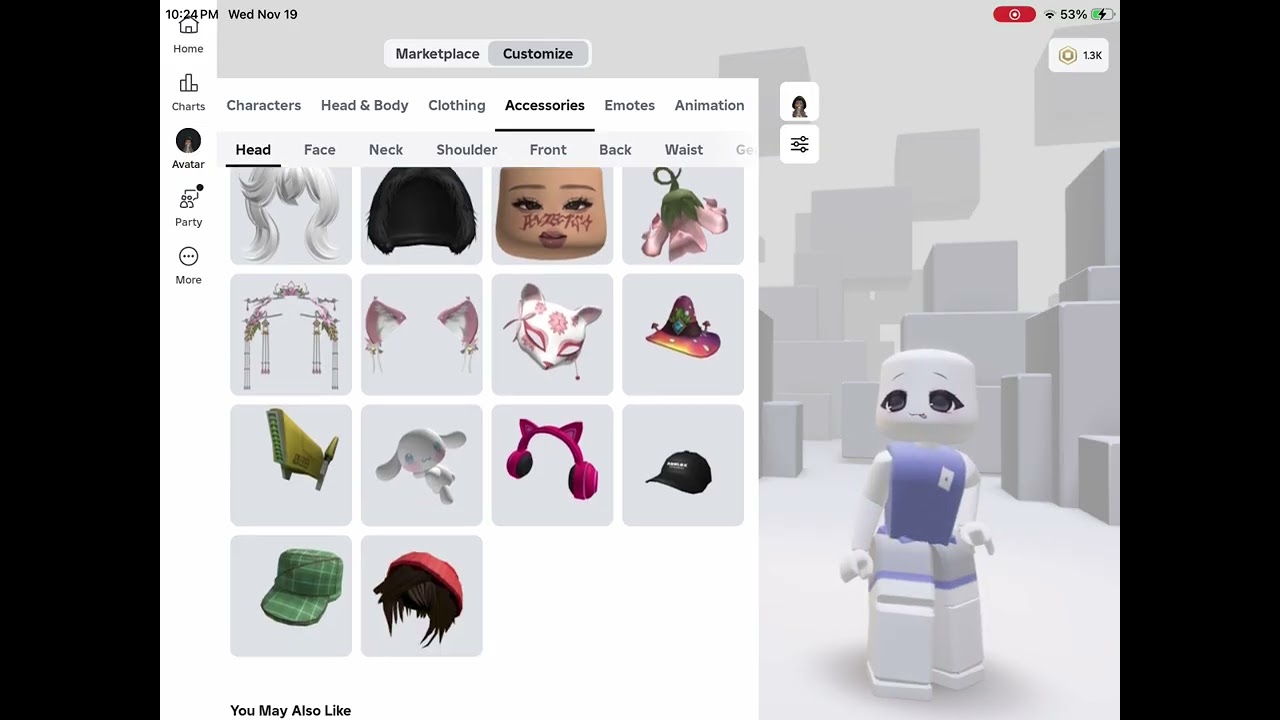Viewport: 1280px width, 720px height.
Task: Open the avatar outfit preview icon
Action: 799,103
